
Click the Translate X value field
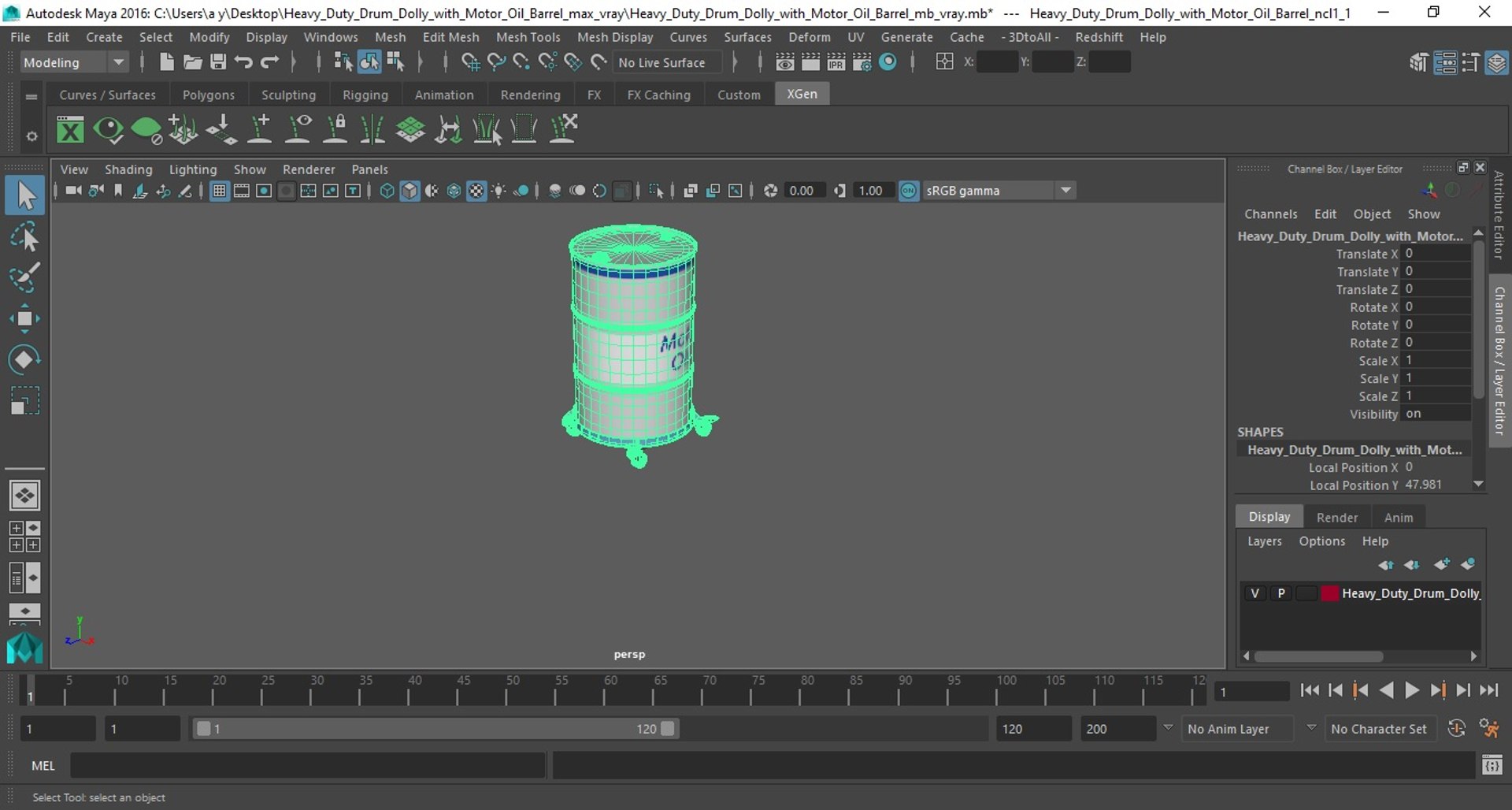tap(1436, 254)
